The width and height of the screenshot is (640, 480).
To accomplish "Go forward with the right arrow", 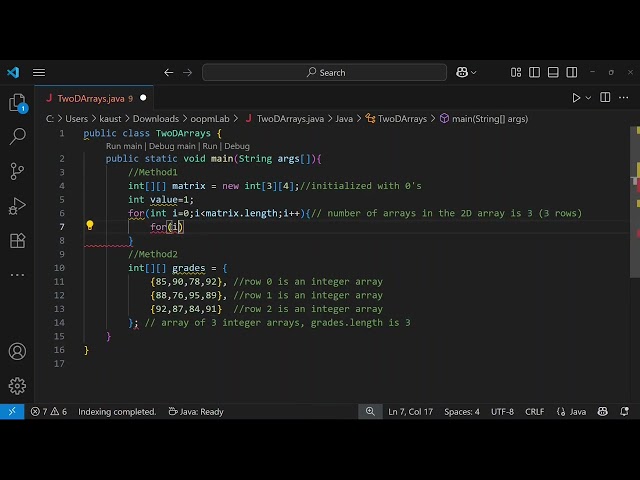I will click(x=187, y=73).
